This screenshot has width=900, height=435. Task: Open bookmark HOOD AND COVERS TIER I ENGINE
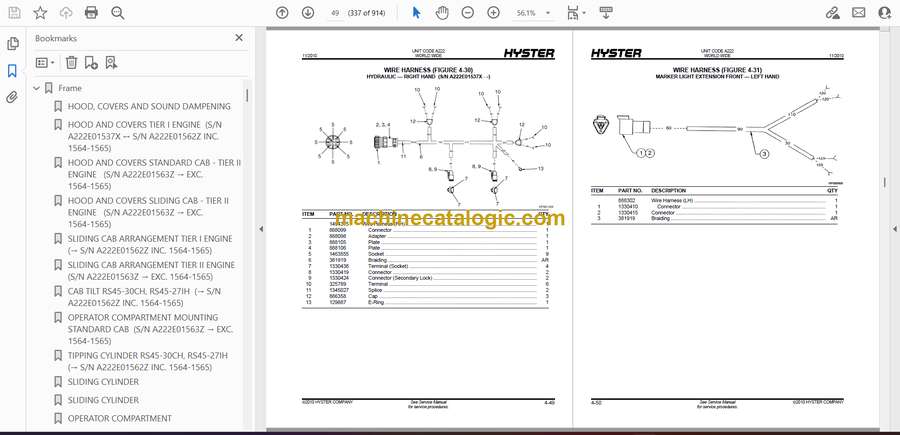click(x=143, y=137)
